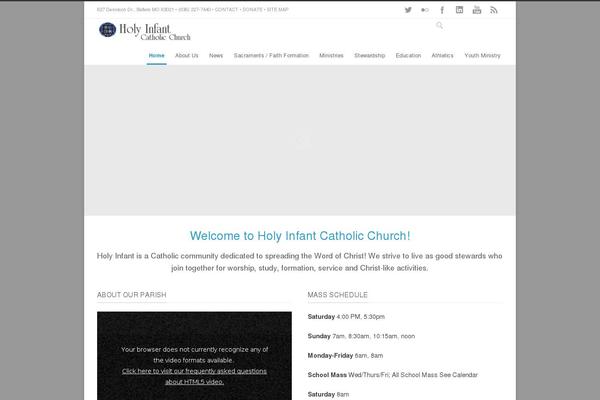Open the About Us menu

(x=187, y=56)
